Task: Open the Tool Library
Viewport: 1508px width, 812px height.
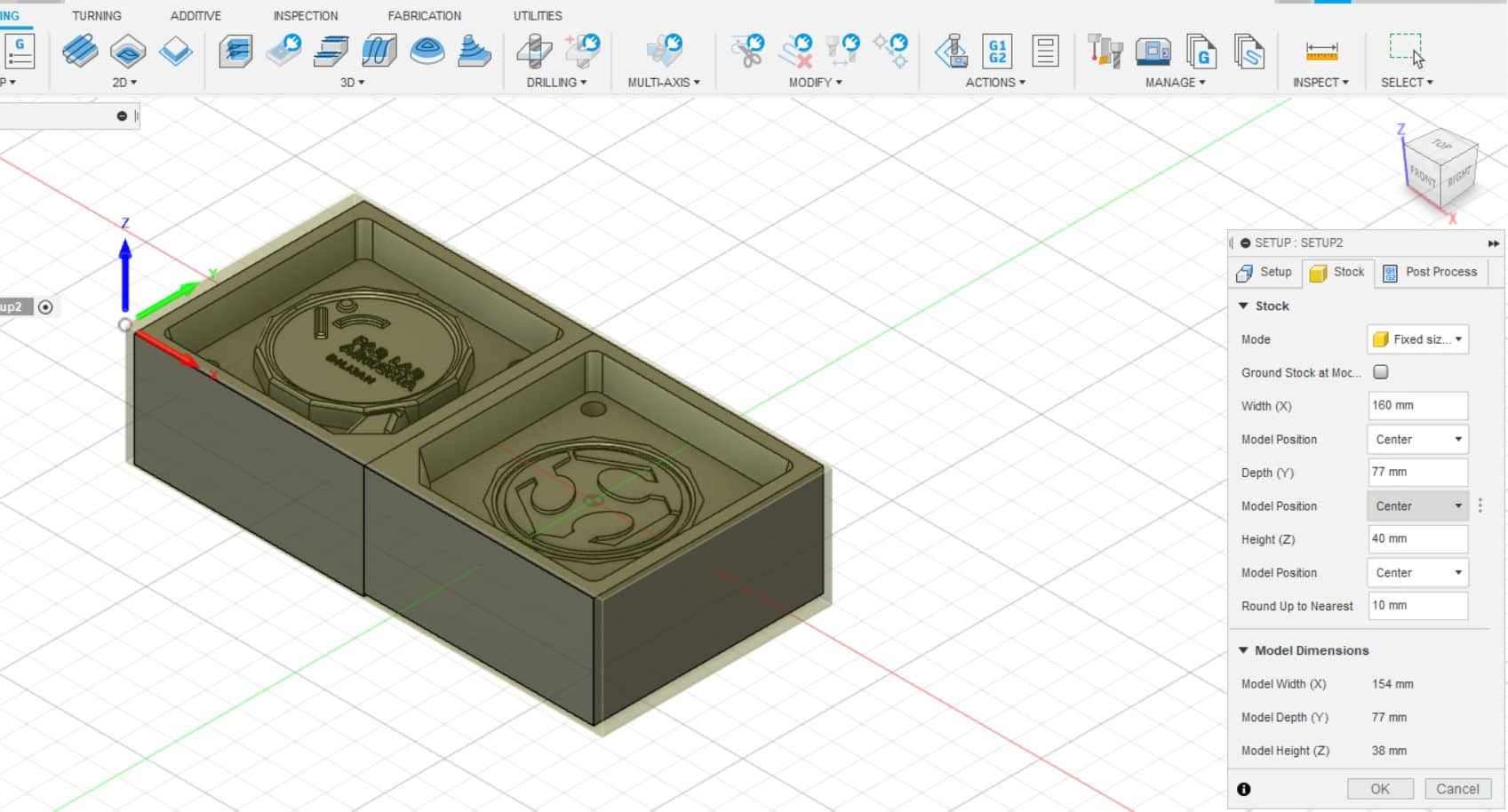Action: (x=1105, y=51)
